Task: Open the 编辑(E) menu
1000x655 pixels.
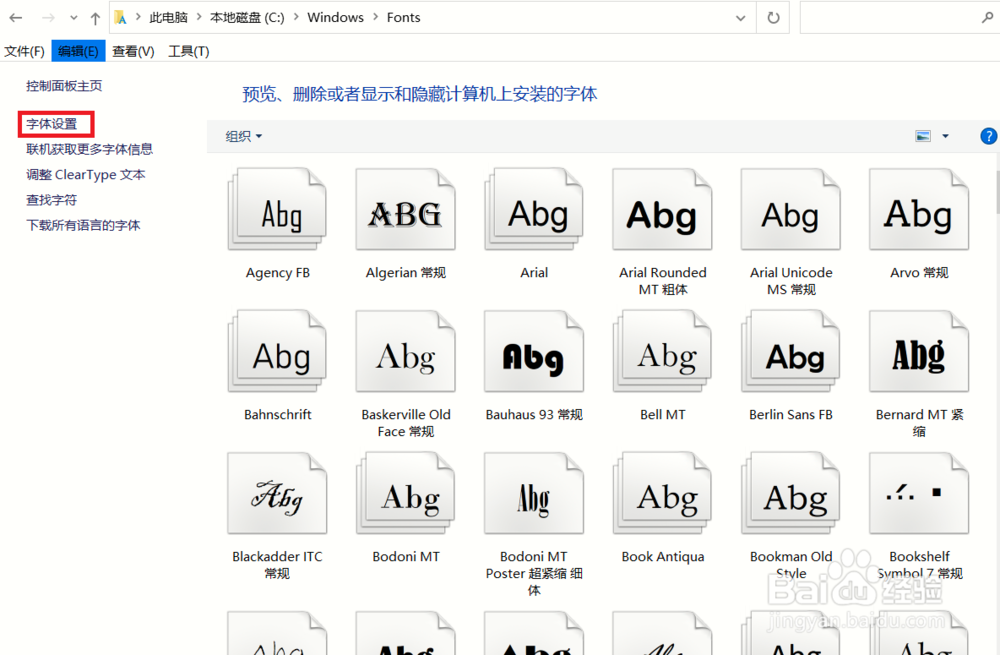Action: (78, 51)
